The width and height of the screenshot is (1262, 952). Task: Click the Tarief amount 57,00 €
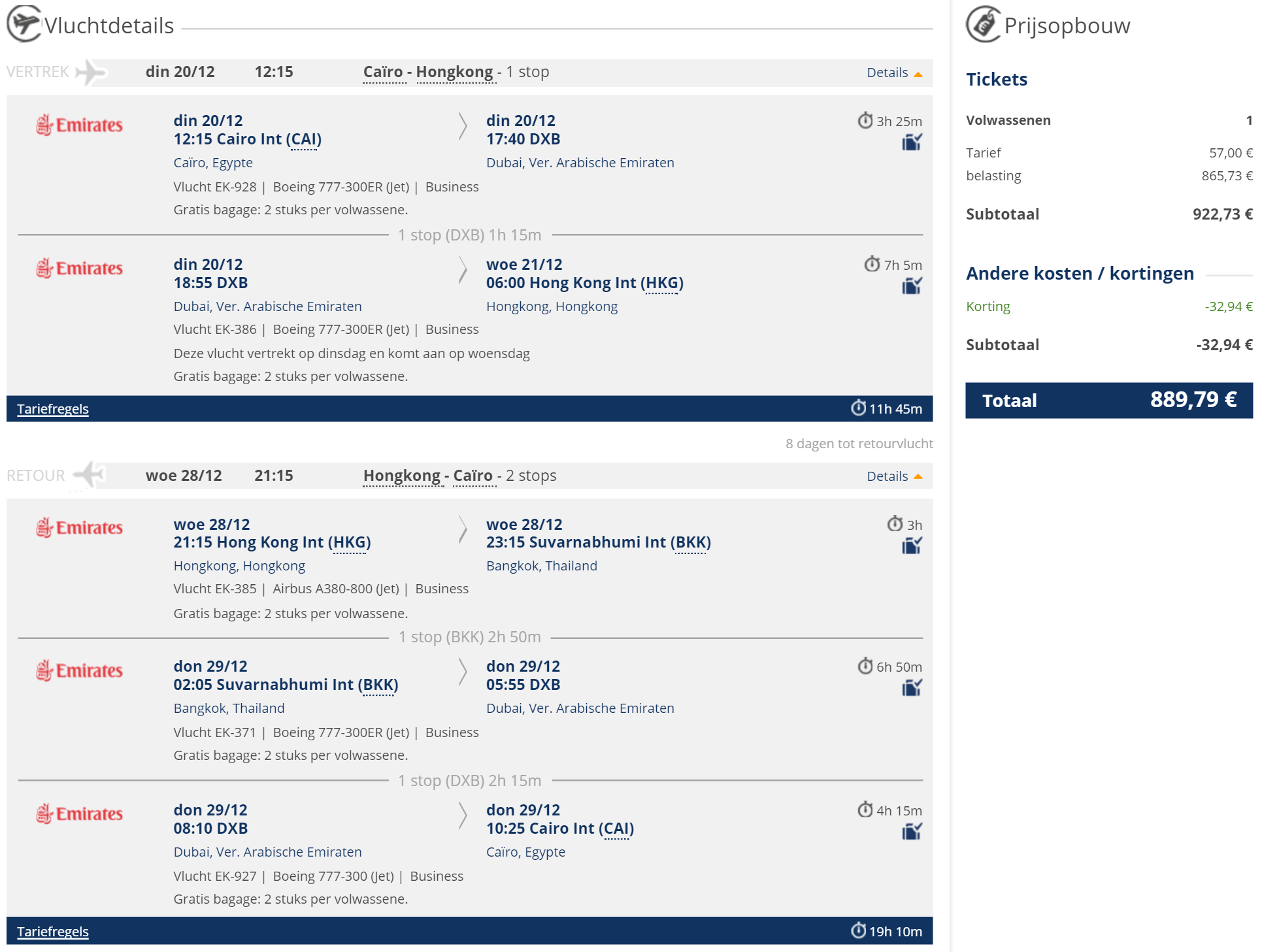tap(1231, 153)
